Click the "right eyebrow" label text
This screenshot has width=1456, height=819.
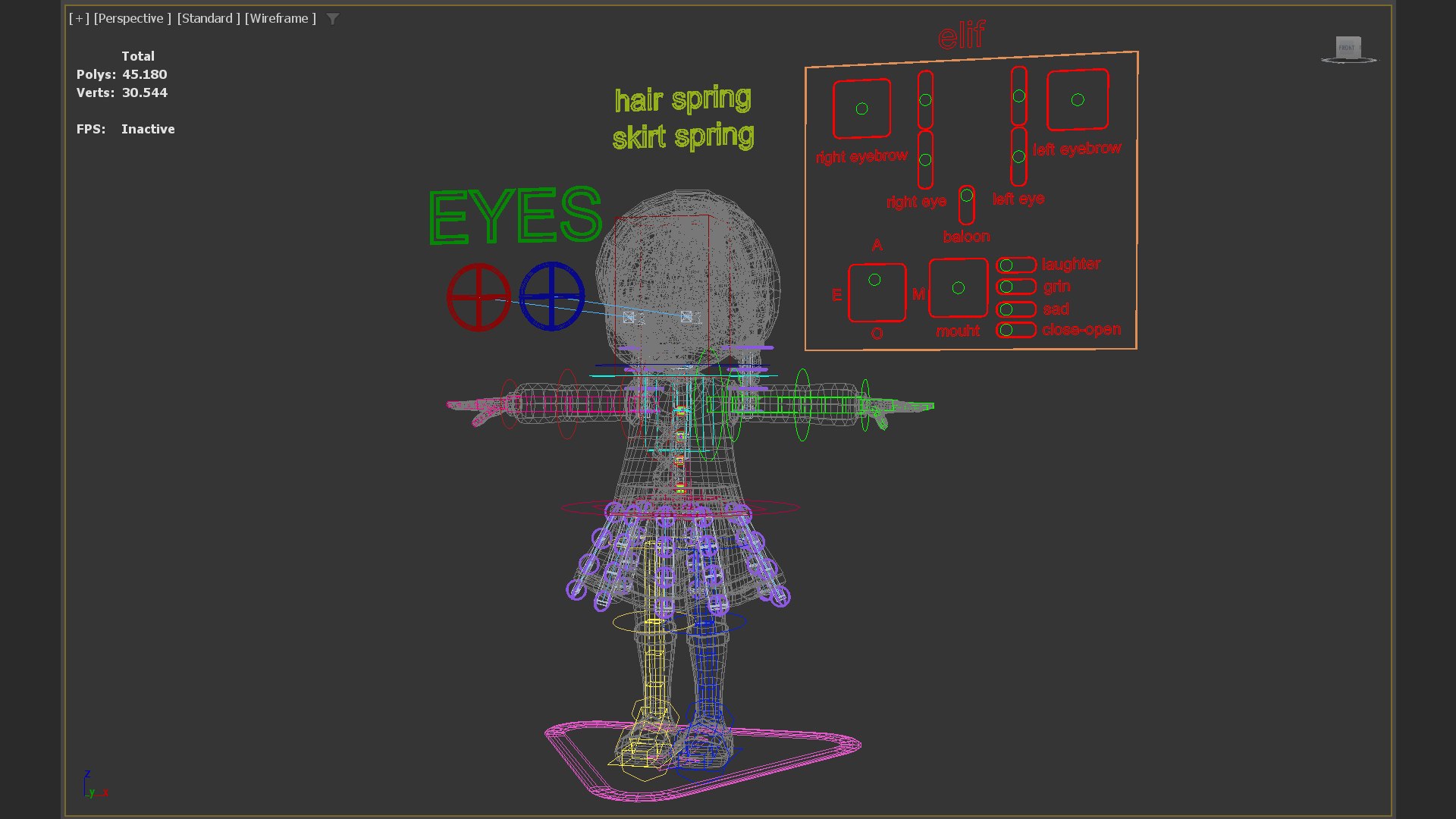pos(861,156)
